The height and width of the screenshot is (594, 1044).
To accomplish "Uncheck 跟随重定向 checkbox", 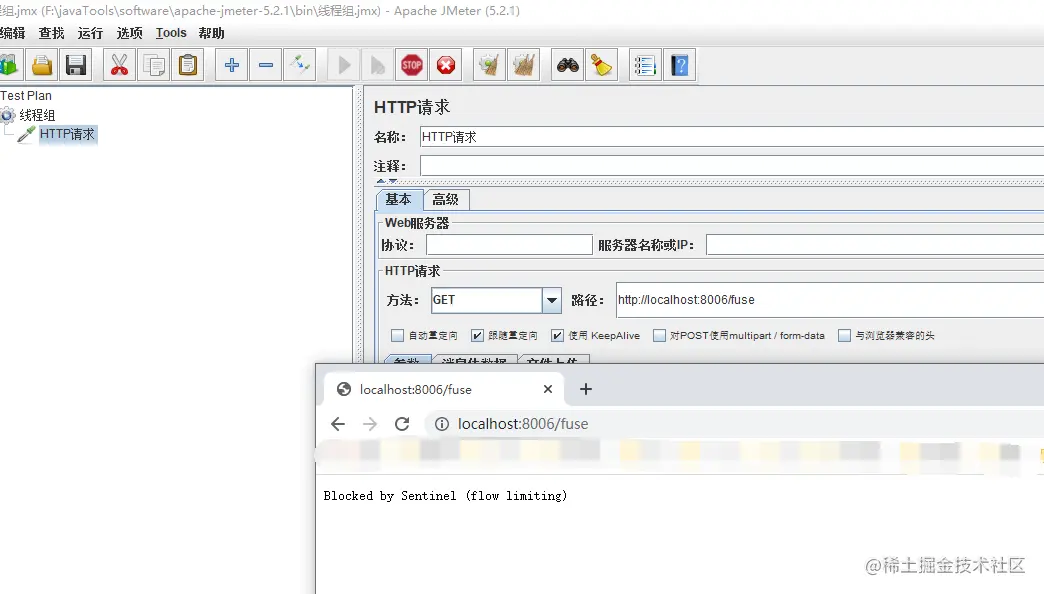I will (477, 336).
